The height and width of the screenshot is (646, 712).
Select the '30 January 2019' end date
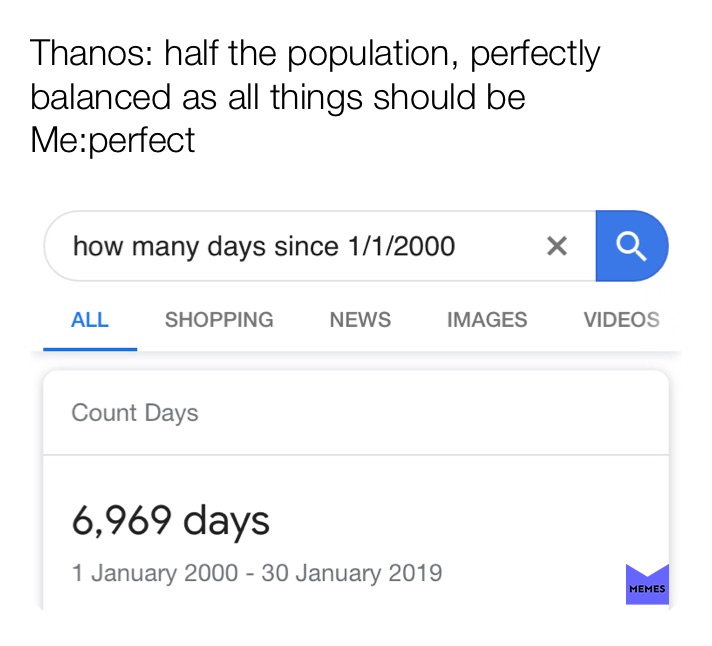pyautogui.click(x=351, y=573)
